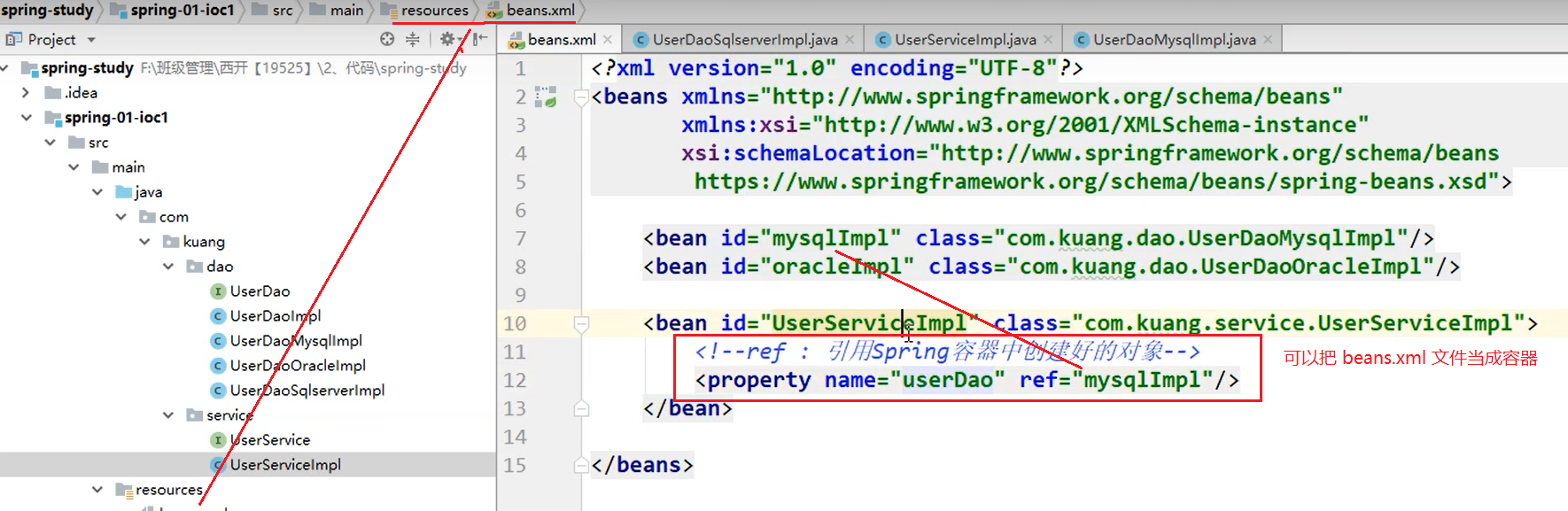Image resolution: width=1568 pixels, height=511 pixels.
Task: Close the beans.xml editor tab
Action: pyautogui.click(x=608, y=39)
